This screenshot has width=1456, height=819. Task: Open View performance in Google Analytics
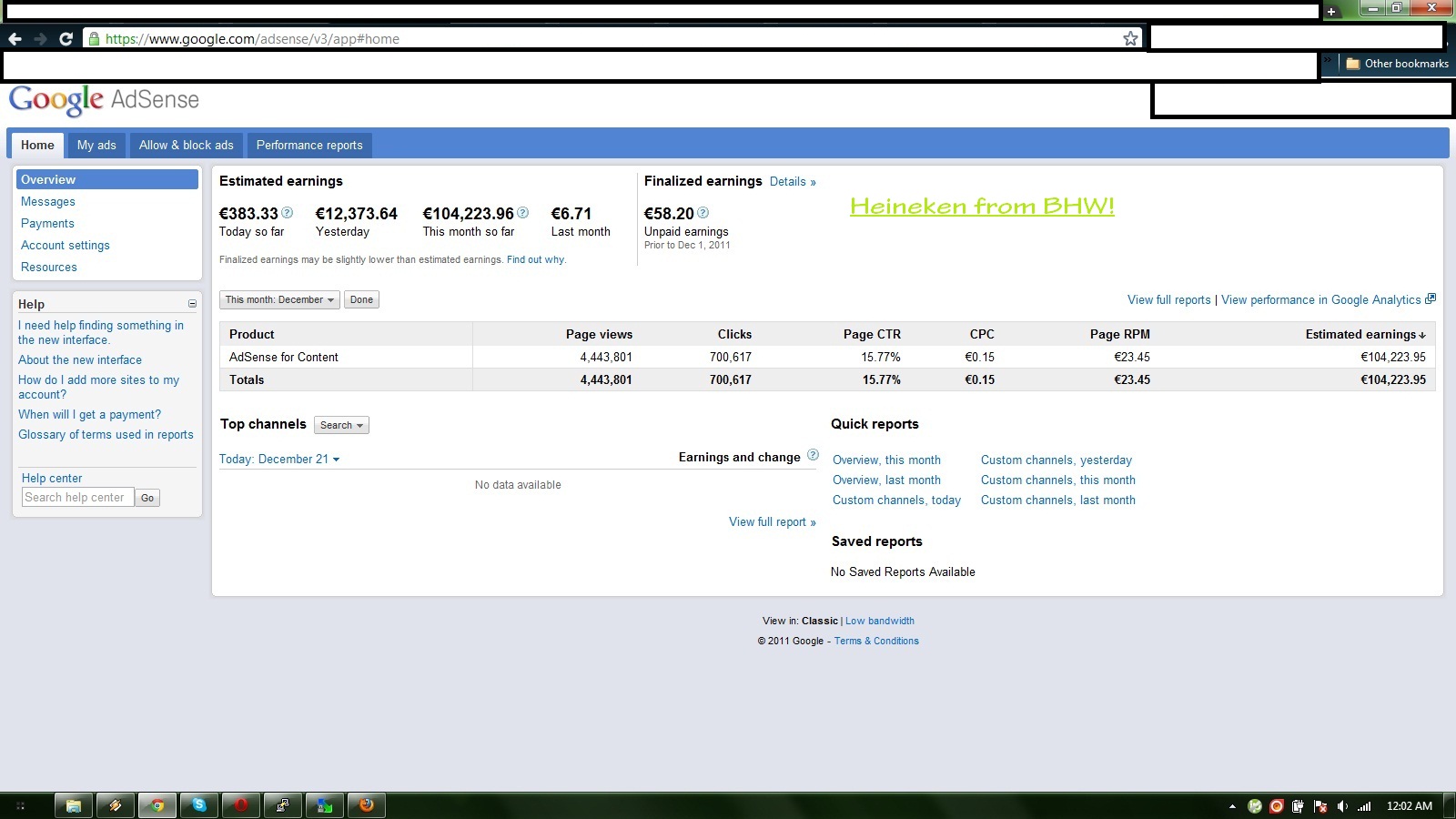click(1321, 300)
